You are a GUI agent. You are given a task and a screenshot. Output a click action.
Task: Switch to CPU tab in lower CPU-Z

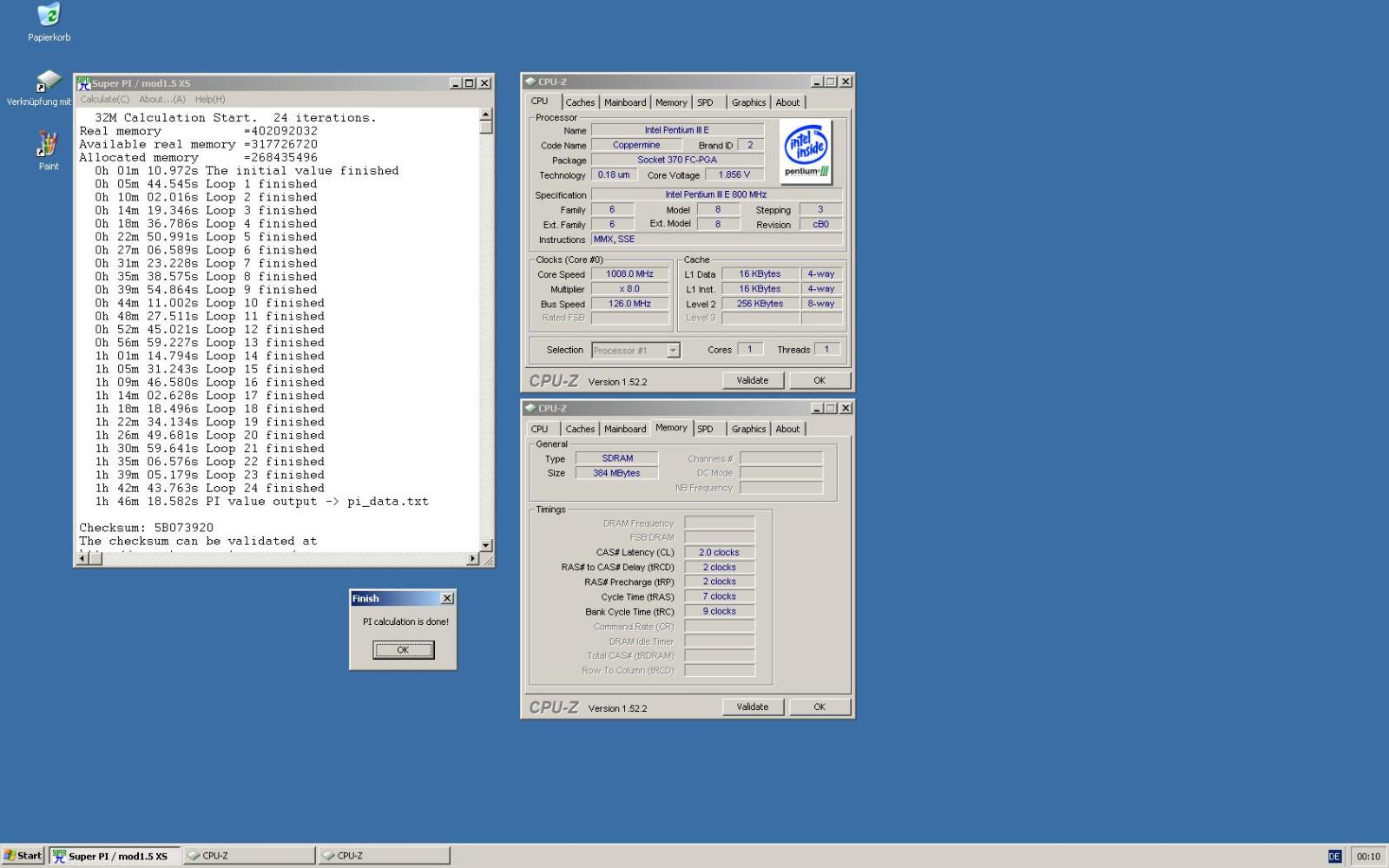[x=540, y=429]
